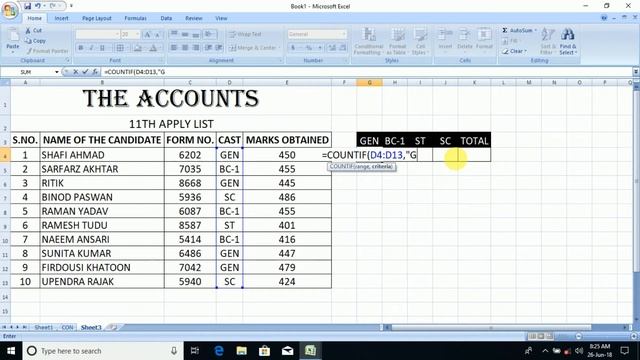This screenshot has width=640, height=360.
Task: Click Decrease Indent icon
Action: (209, 48)
